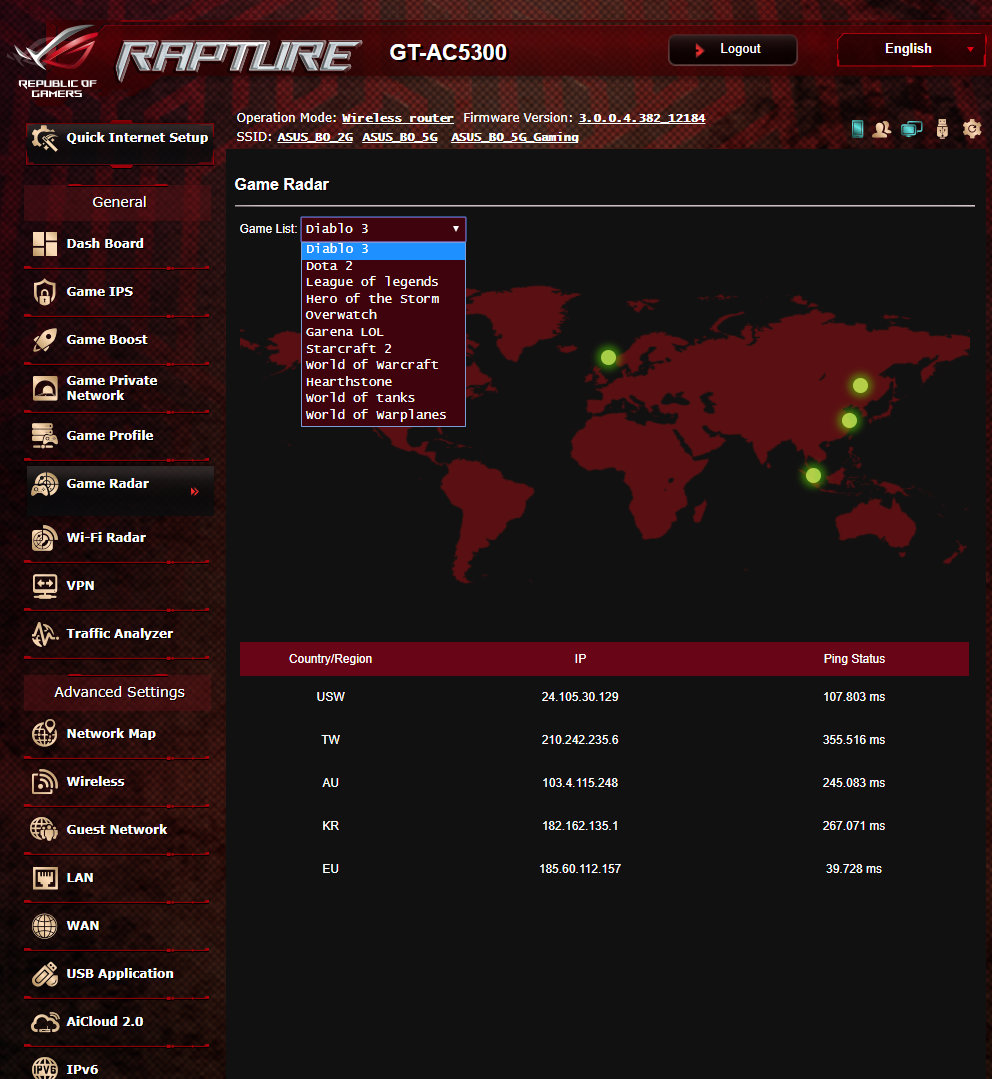
Task: Open the English language dropdown
Action: click(x=911, y=50)
